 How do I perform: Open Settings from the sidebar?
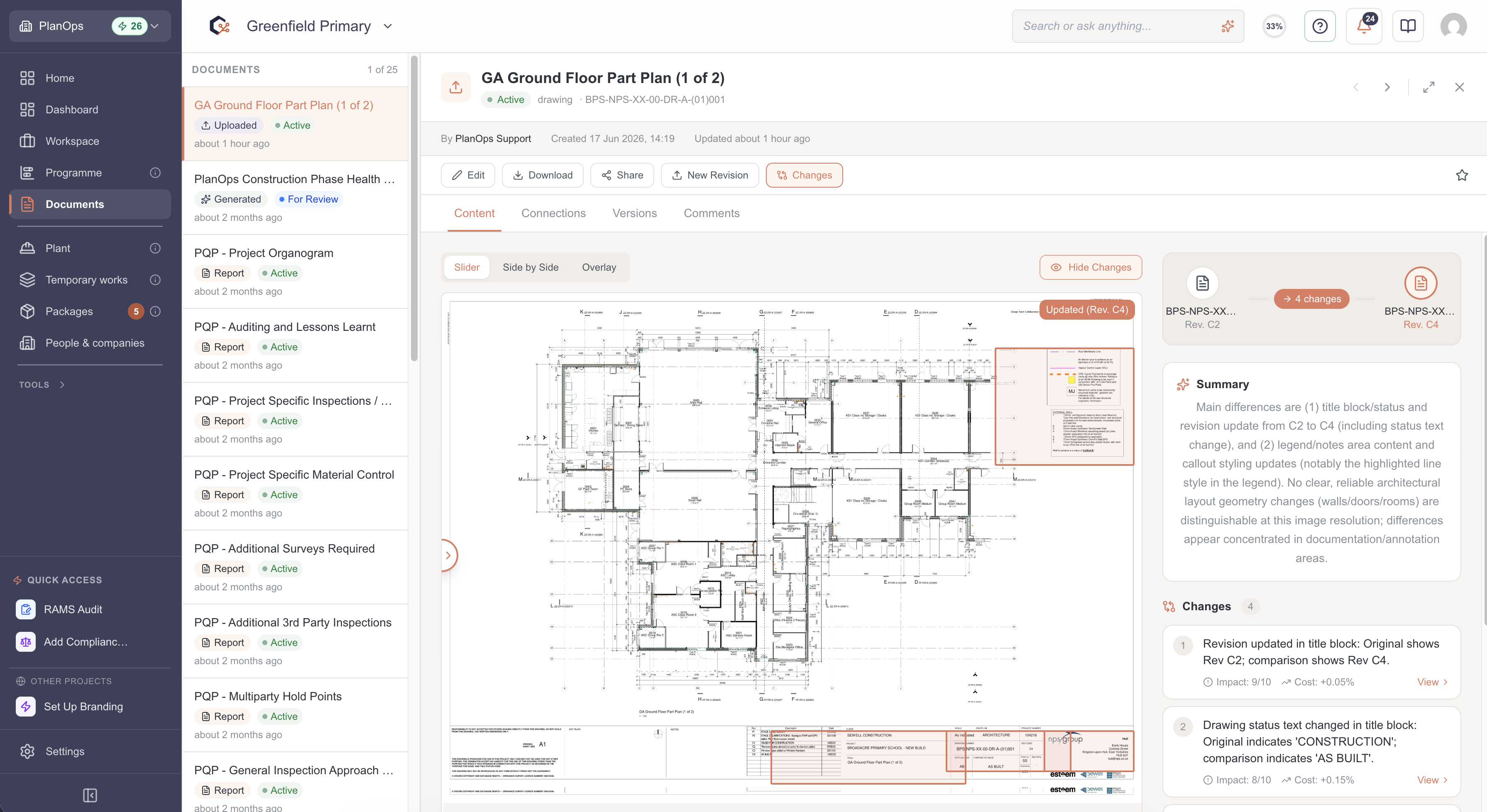coord(90,751)
